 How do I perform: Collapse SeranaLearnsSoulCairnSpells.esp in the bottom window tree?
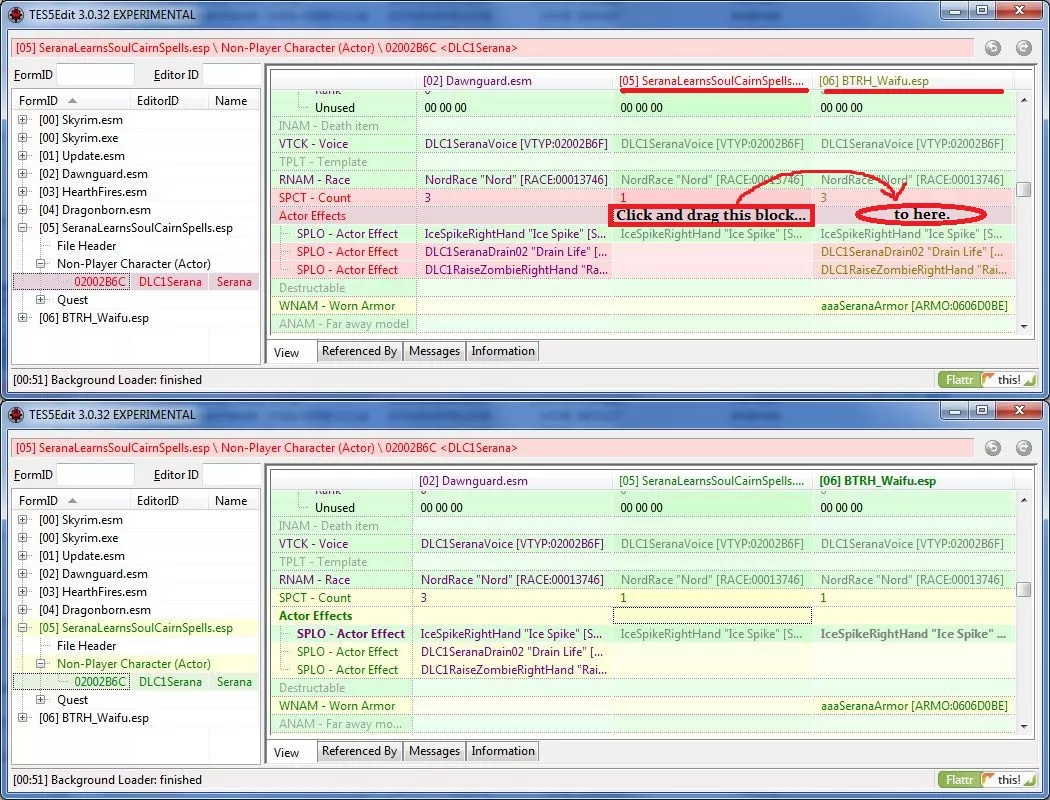(23, 628)
